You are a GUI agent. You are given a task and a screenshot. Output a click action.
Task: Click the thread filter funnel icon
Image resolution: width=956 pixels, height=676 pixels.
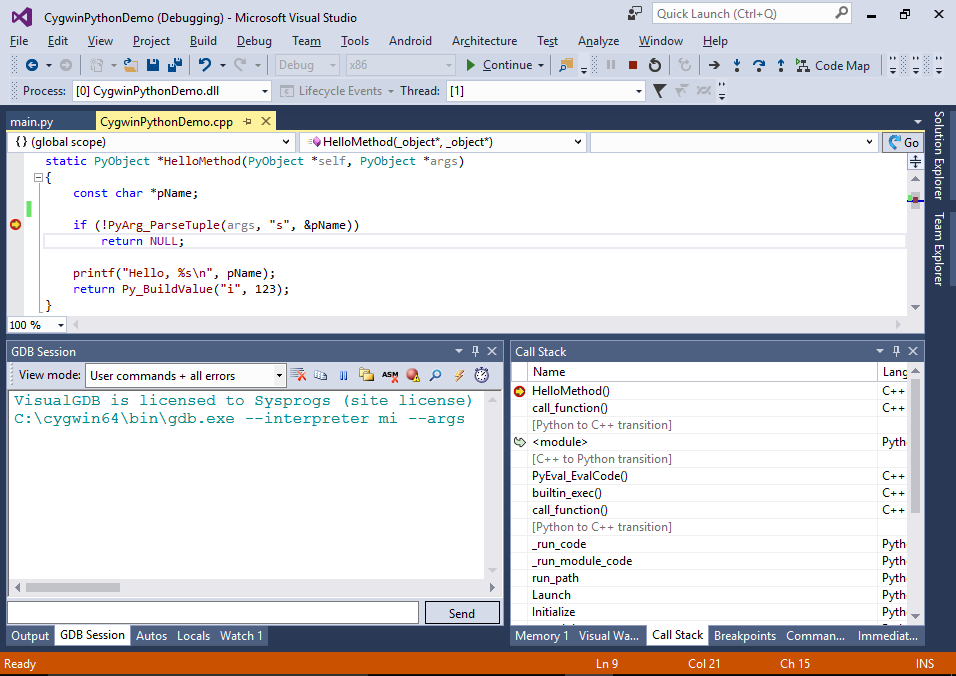(x=659, y=91)
